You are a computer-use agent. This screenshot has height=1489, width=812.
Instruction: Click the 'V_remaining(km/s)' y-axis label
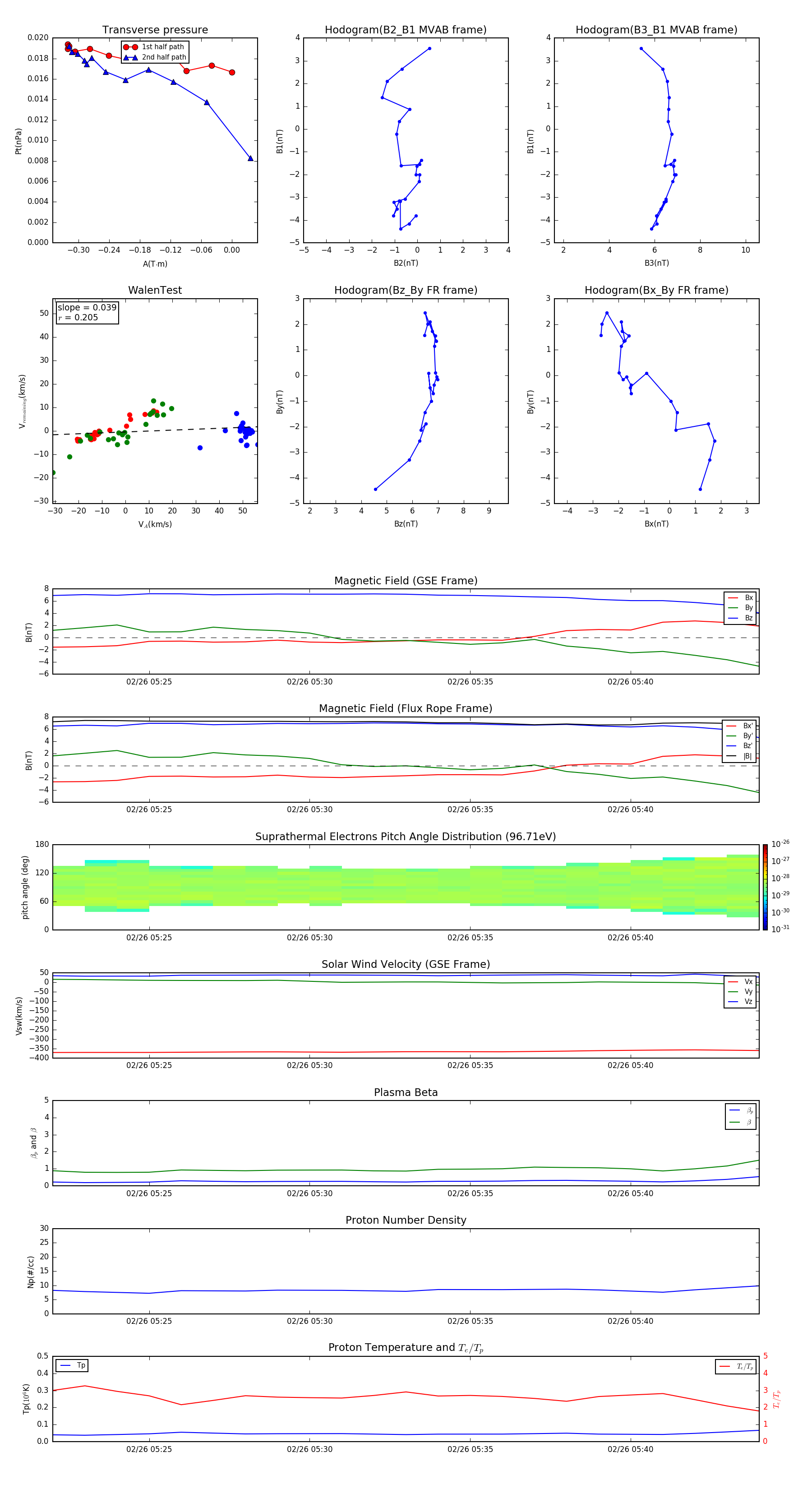point(22,401)
